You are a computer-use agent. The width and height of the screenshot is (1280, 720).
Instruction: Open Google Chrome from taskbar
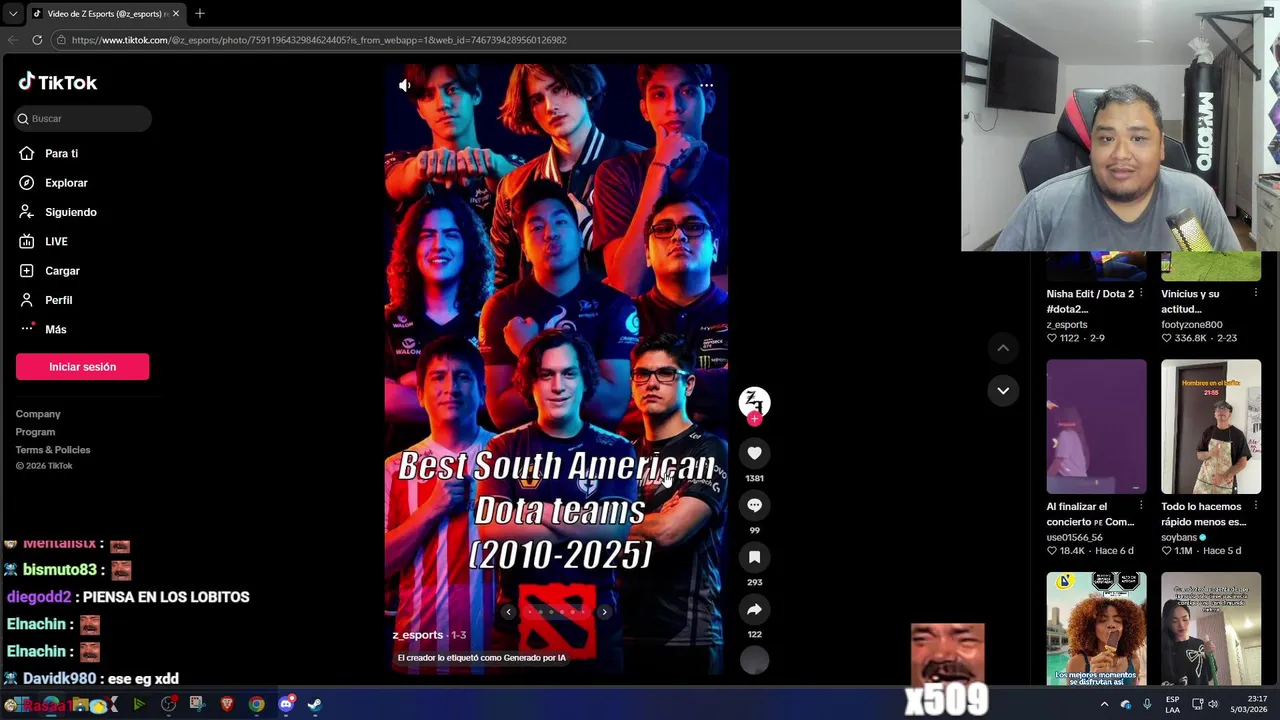(x=257, y=704)
